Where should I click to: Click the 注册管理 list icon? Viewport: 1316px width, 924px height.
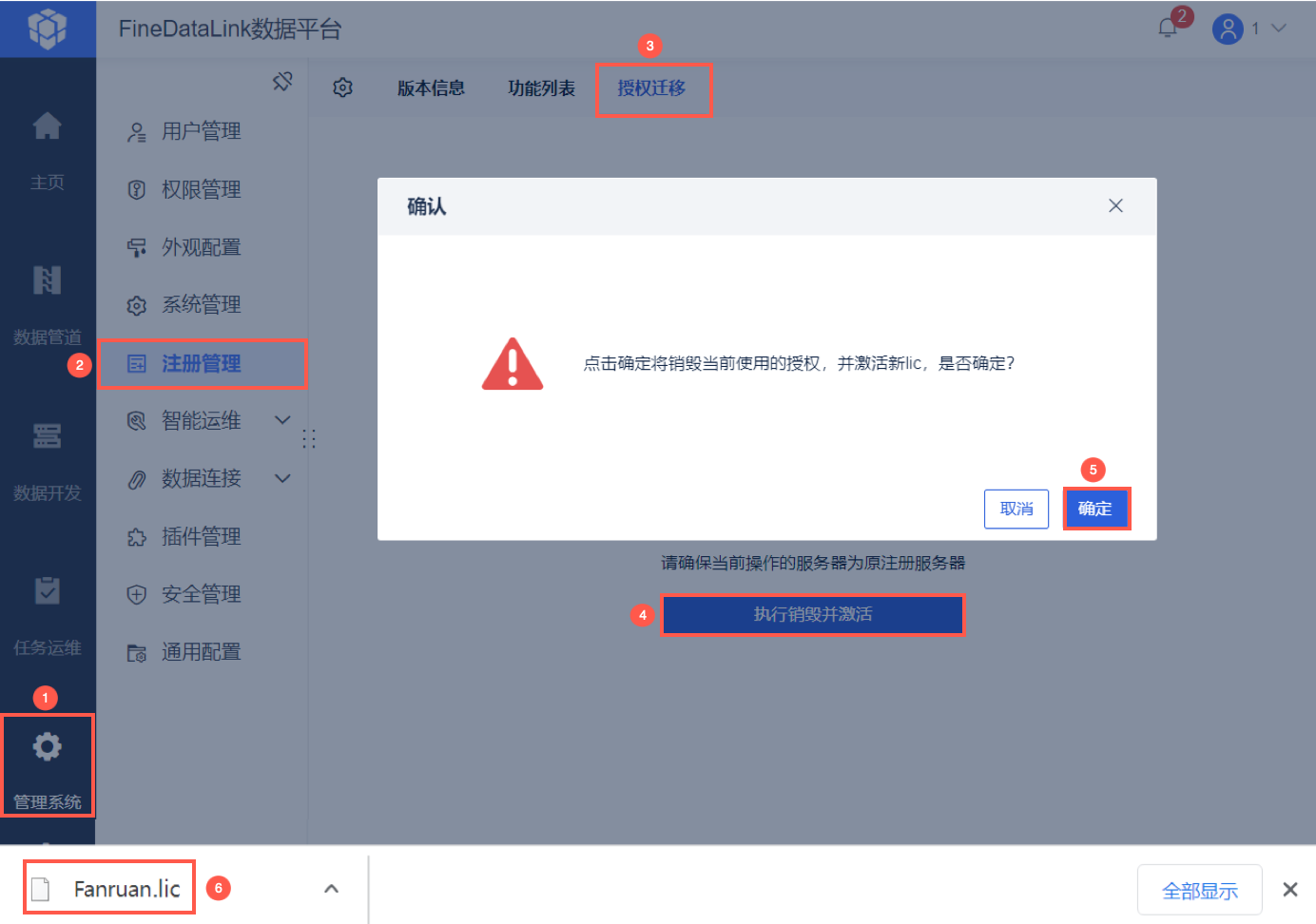click(x=137, y=364)
